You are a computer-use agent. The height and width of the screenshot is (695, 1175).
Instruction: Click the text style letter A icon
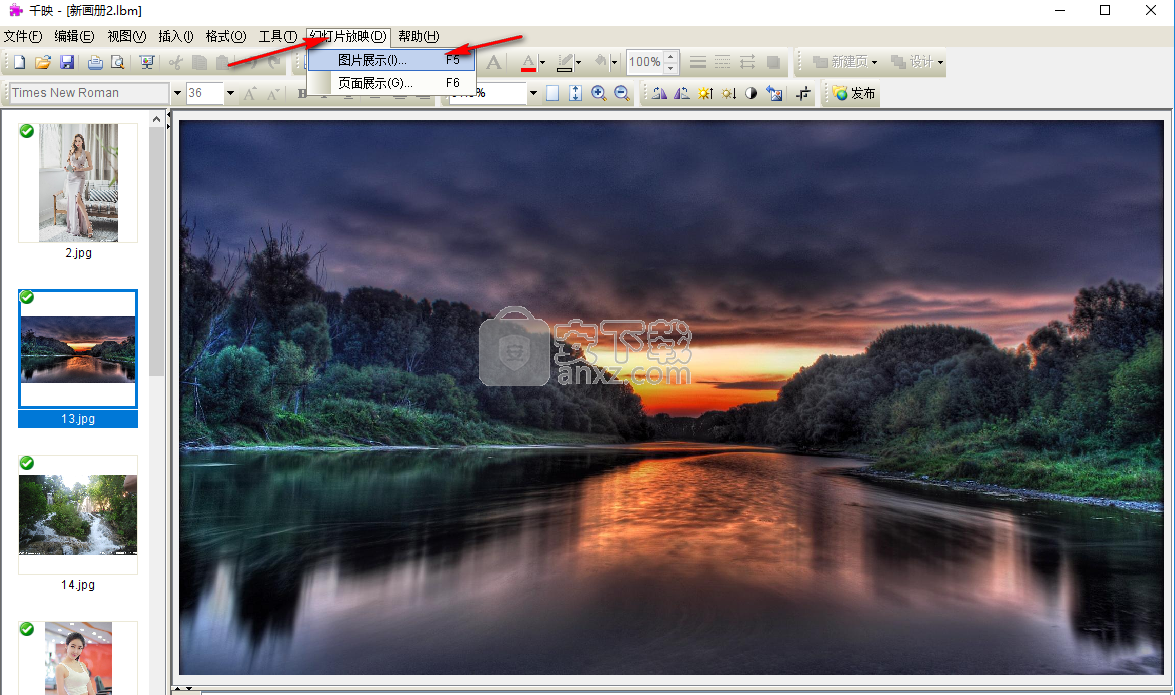493,62
